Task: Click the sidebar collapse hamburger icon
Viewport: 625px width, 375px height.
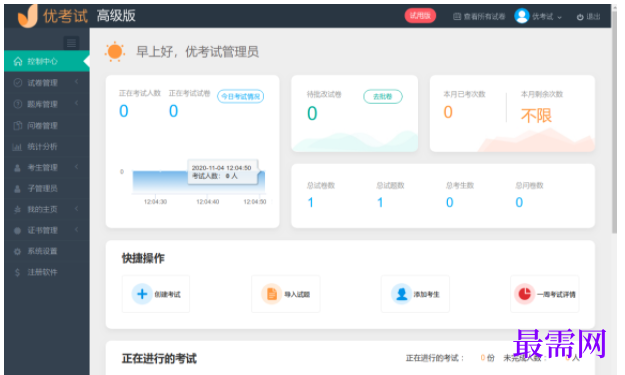Action: (71, 43)
